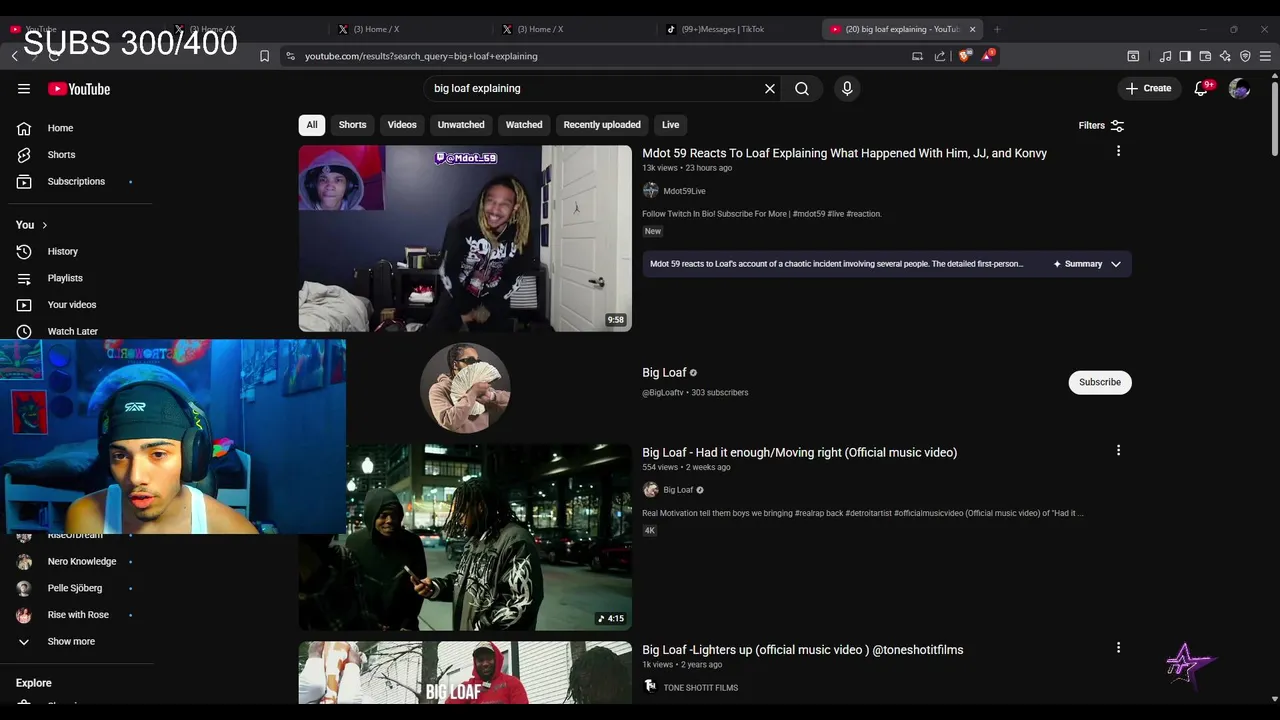Open a new browser tab
Viewport: 1280px width, 720px height.
click(x=997, y=29)
